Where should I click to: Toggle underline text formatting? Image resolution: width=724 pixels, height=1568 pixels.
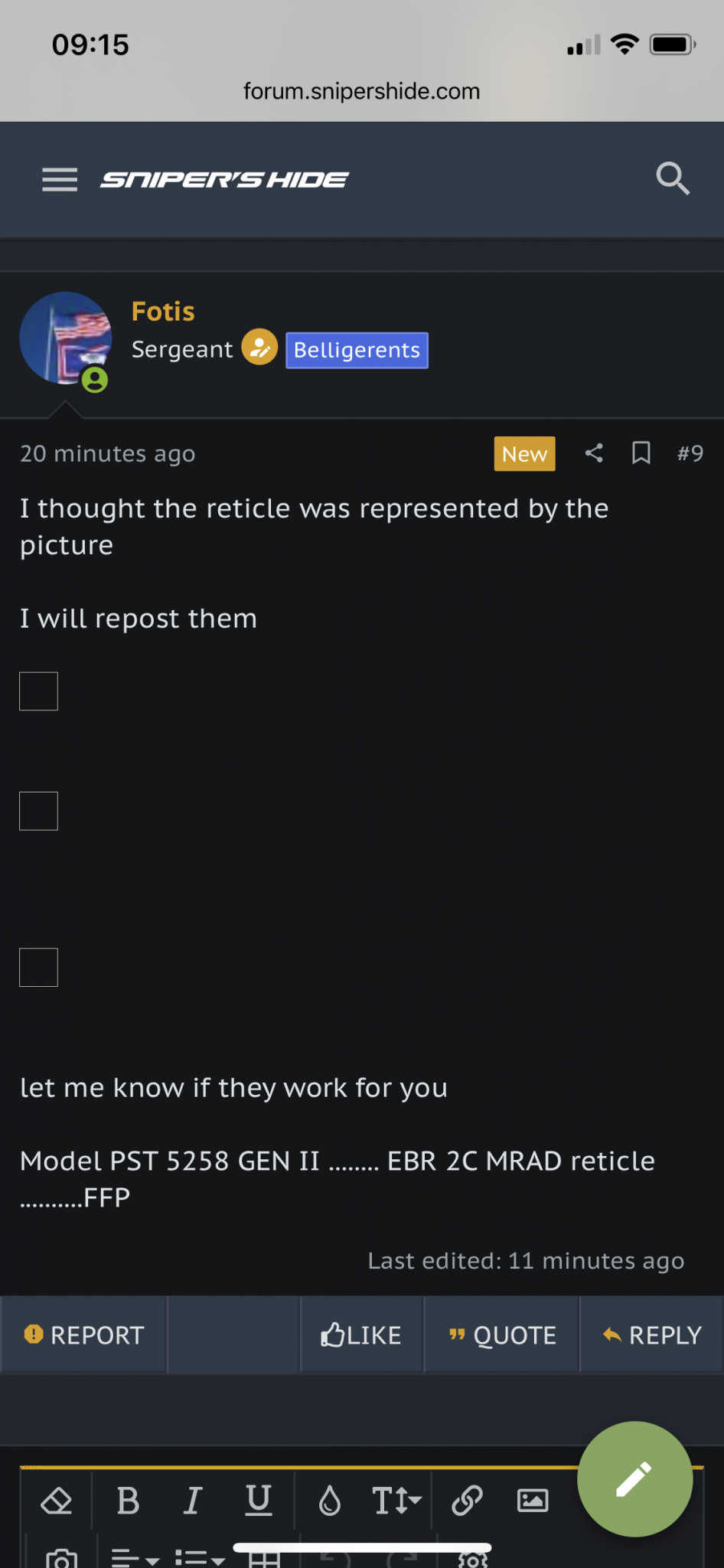pyautogui.click(x=258, y=1501)
